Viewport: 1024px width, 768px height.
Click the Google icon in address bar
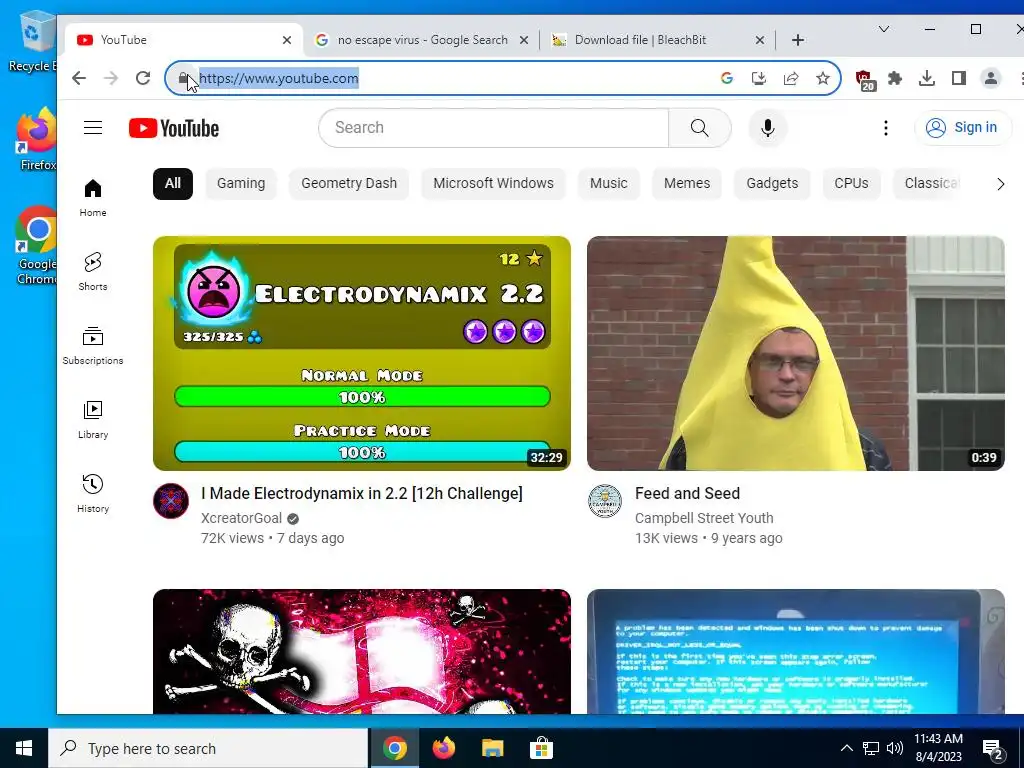pyautogui.click(x=726, y=78)
